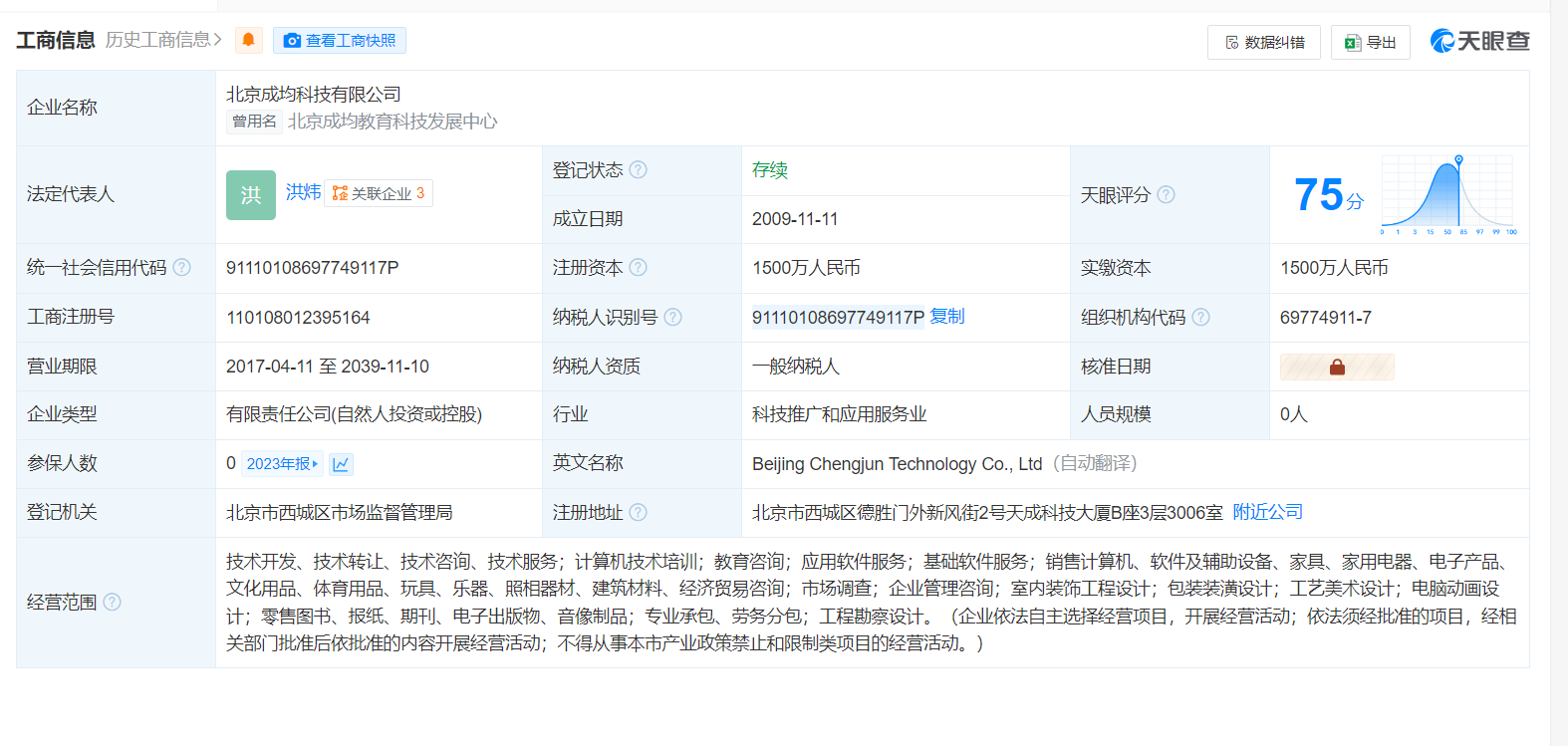1568x746 pixels.
Task: Click help icon next to 组织机构代码
Action: coord(1201,318)
